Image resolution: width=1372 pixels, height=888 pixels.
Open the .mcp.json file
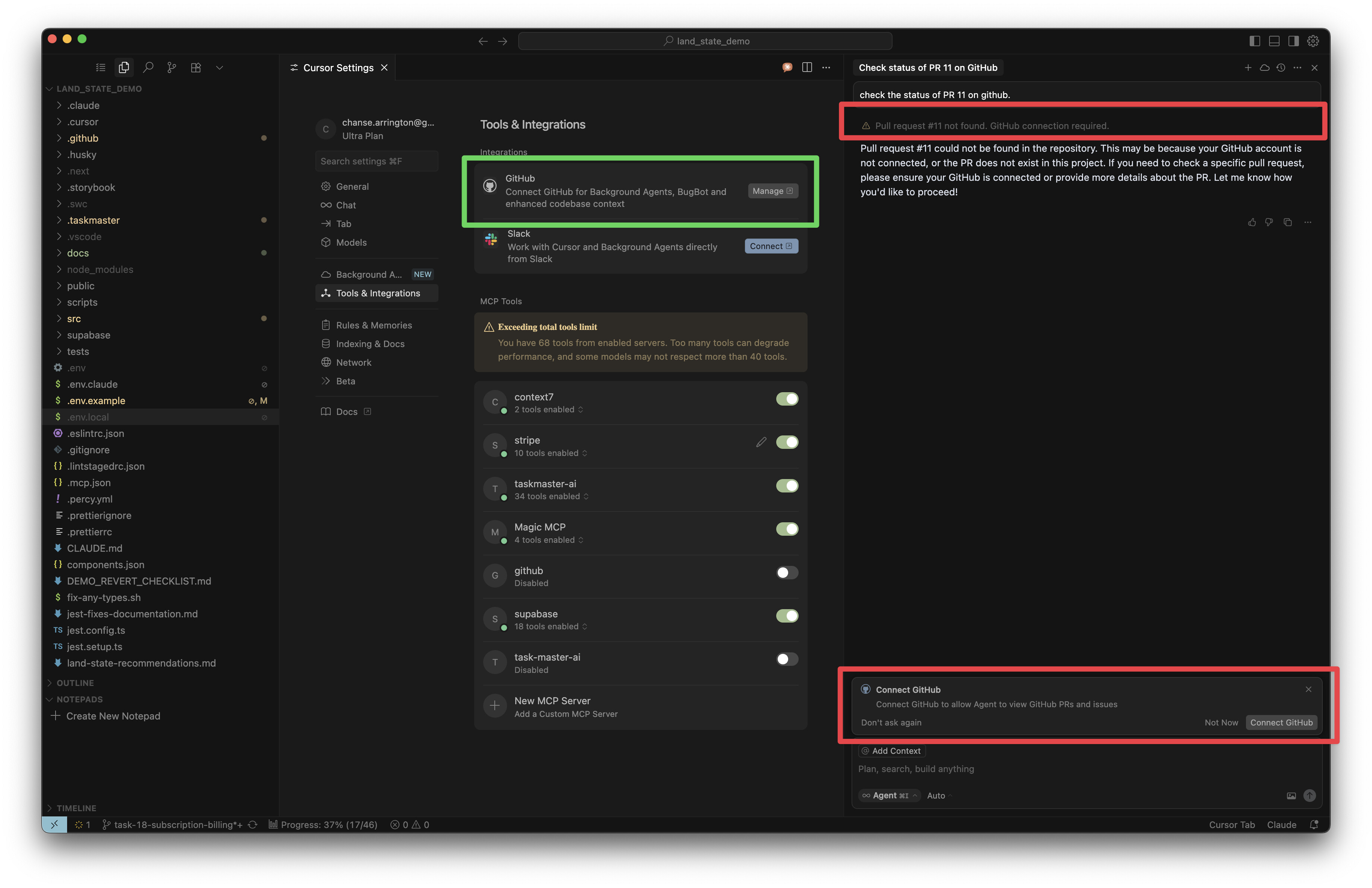click(x=160, y=483)
